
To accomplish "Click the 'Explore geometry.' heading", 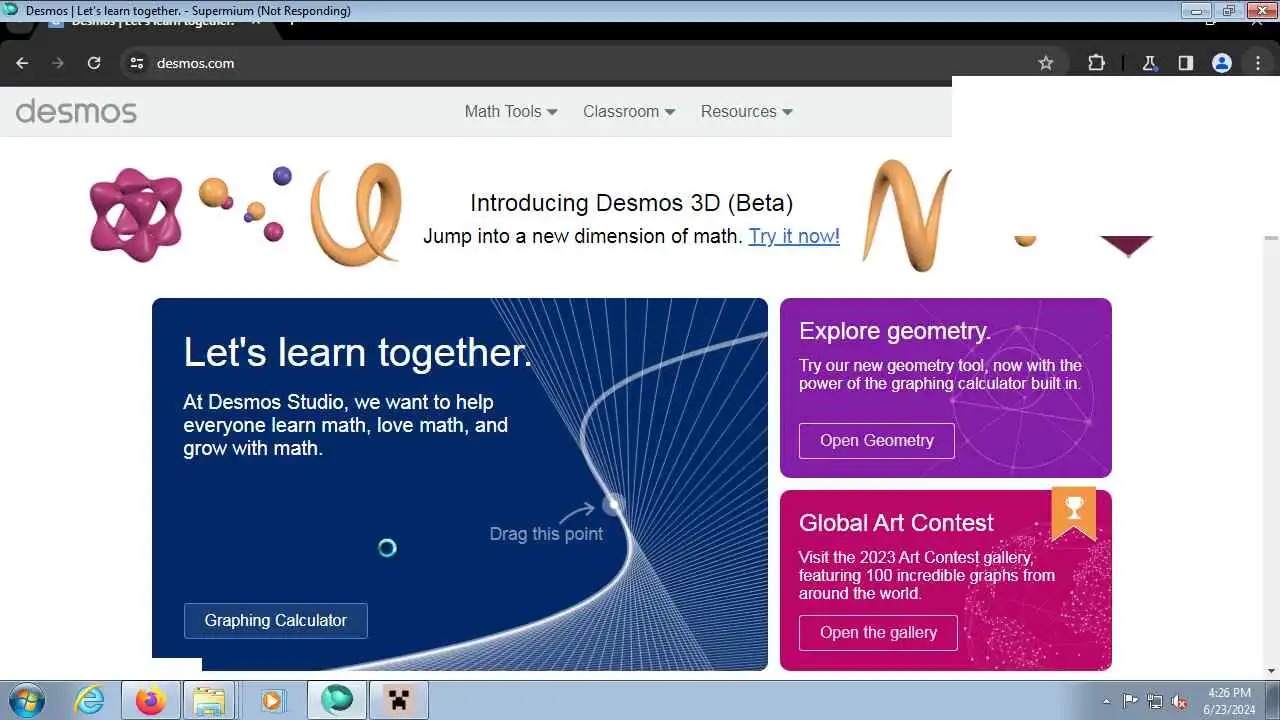I will (895, 331).
